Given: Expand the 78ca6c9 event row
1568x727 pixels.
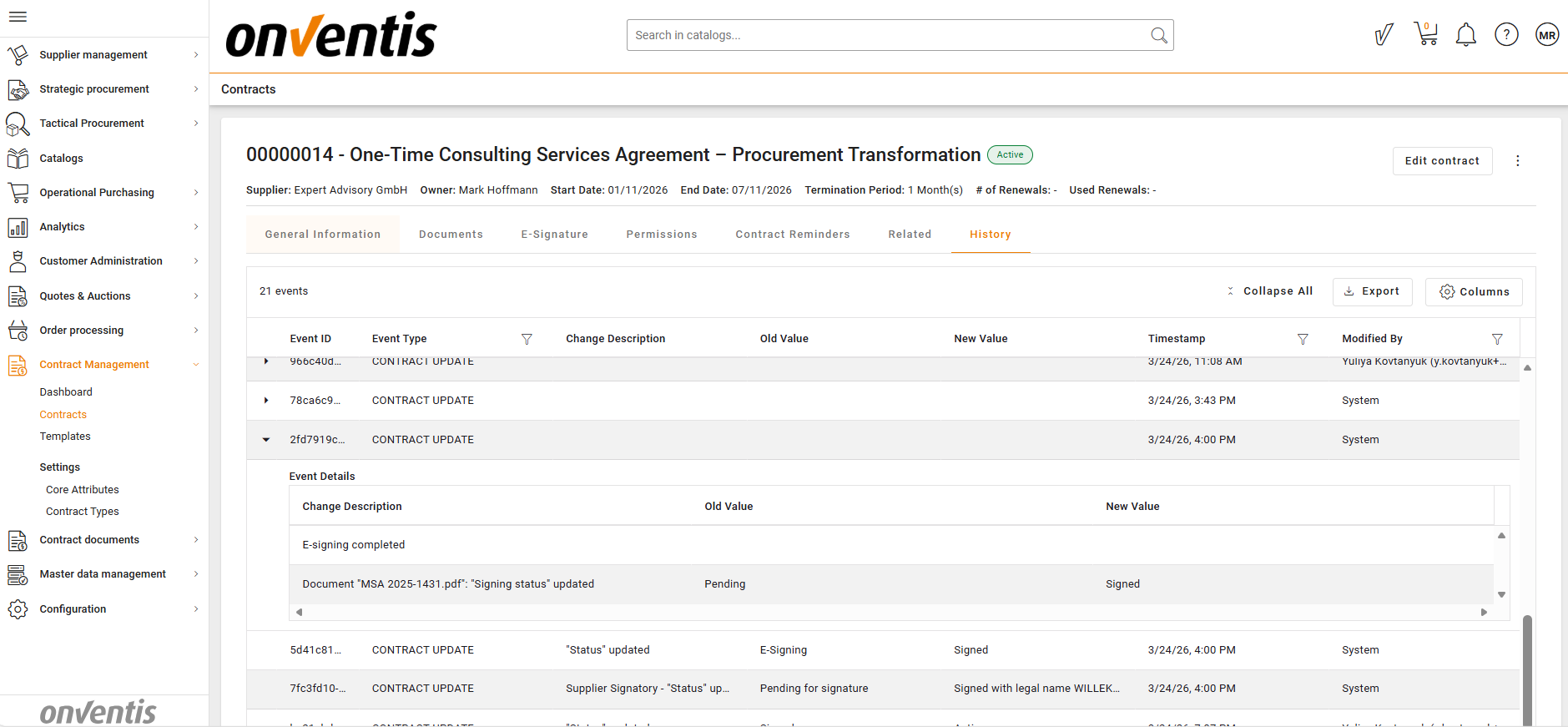Looking at the screenshot, I should (266, 401).
